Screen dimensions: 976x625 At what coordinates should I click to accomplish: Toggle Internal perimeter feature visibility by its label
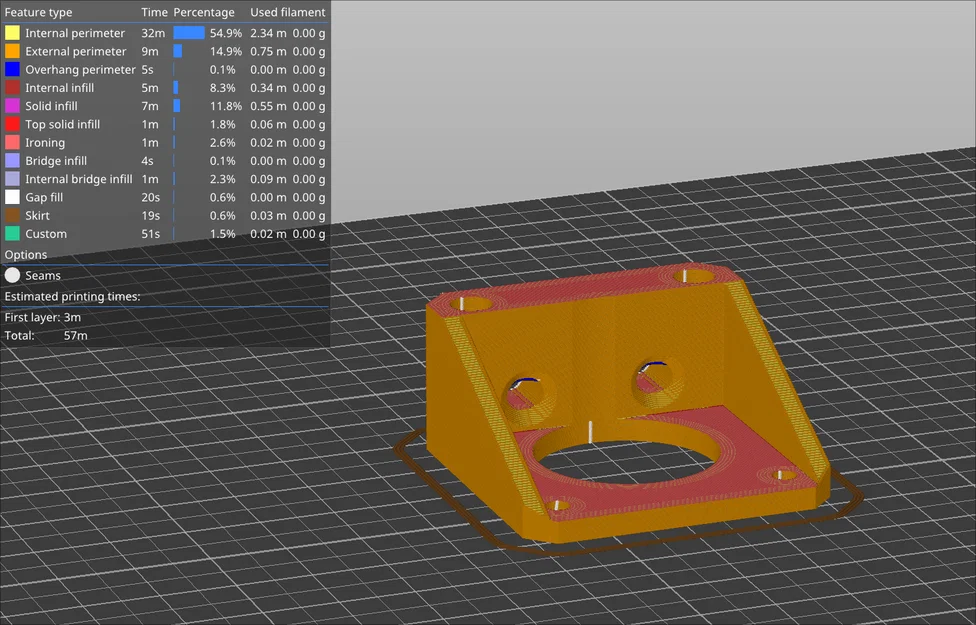coord(75,33)
